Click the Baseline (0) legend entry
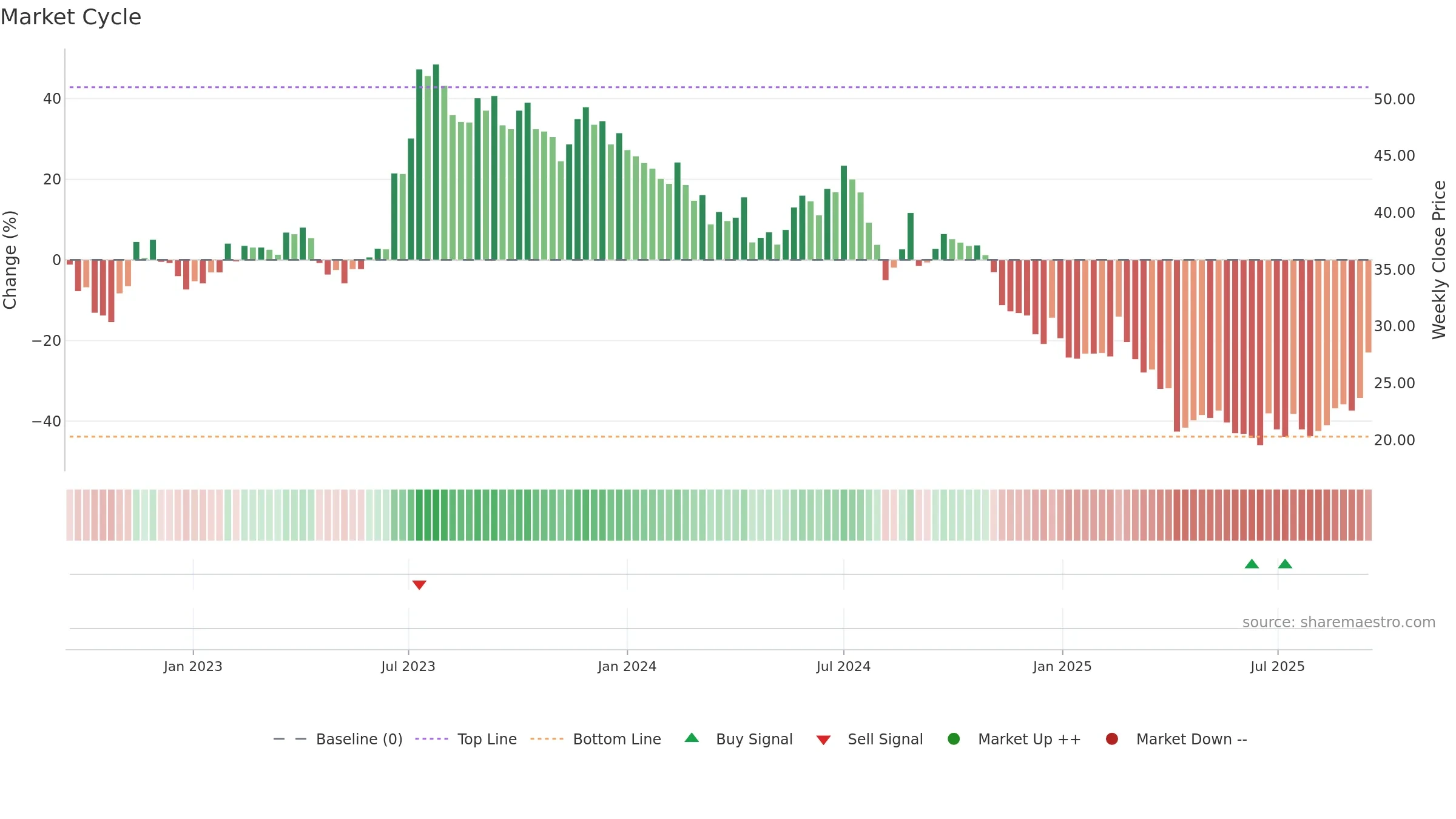The image size is (1456, 819). coord(338,739)
